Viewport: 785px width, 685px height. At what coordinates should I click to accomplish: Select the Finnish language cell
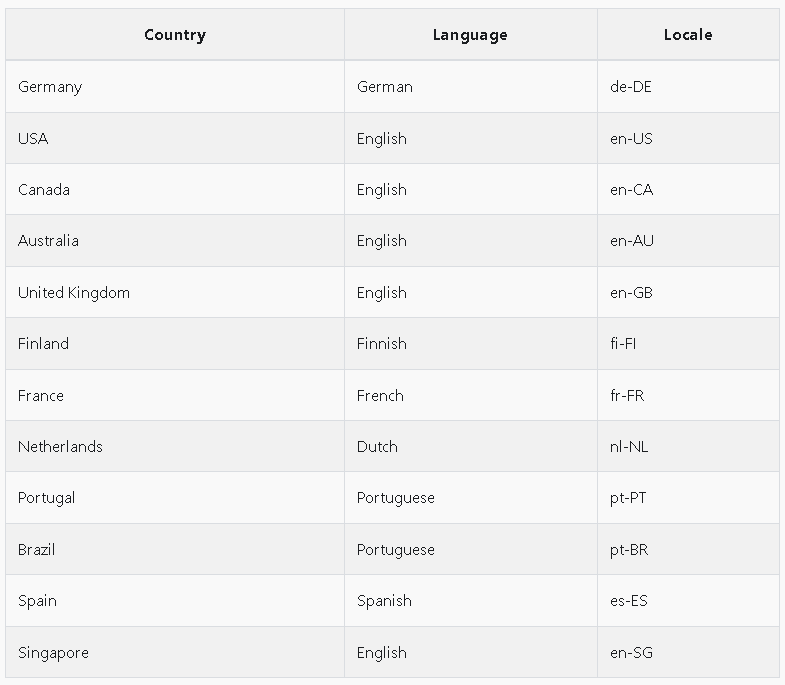coord(382,344)
